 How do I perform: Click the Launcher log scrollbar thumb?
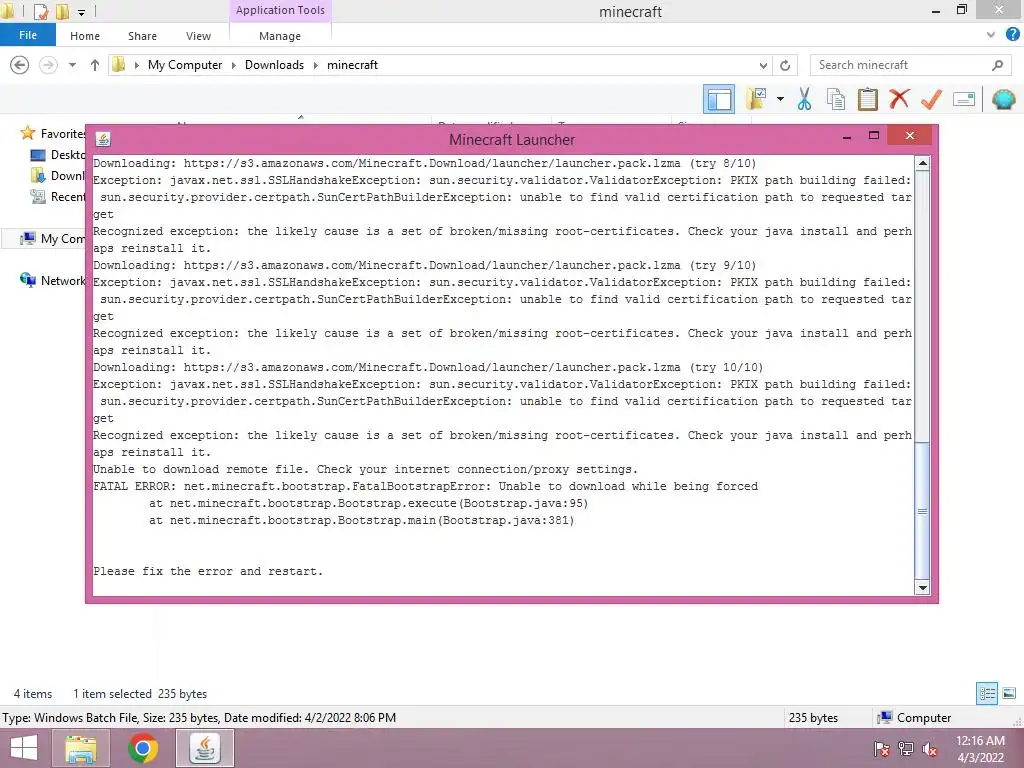[x=922, y=510]
